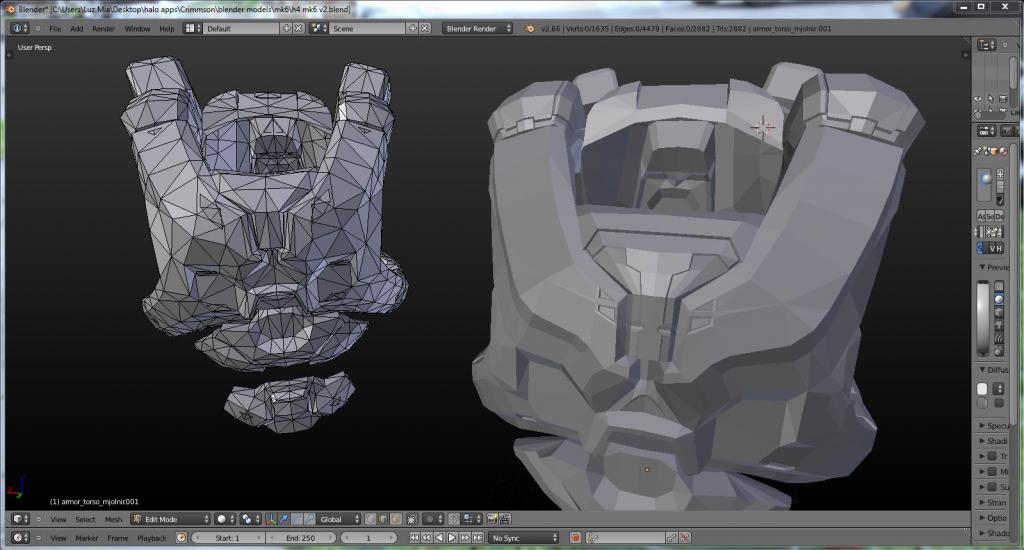Jump to the next keyframe
This screenshot has width=1024, height=550.
click(465, 538)
